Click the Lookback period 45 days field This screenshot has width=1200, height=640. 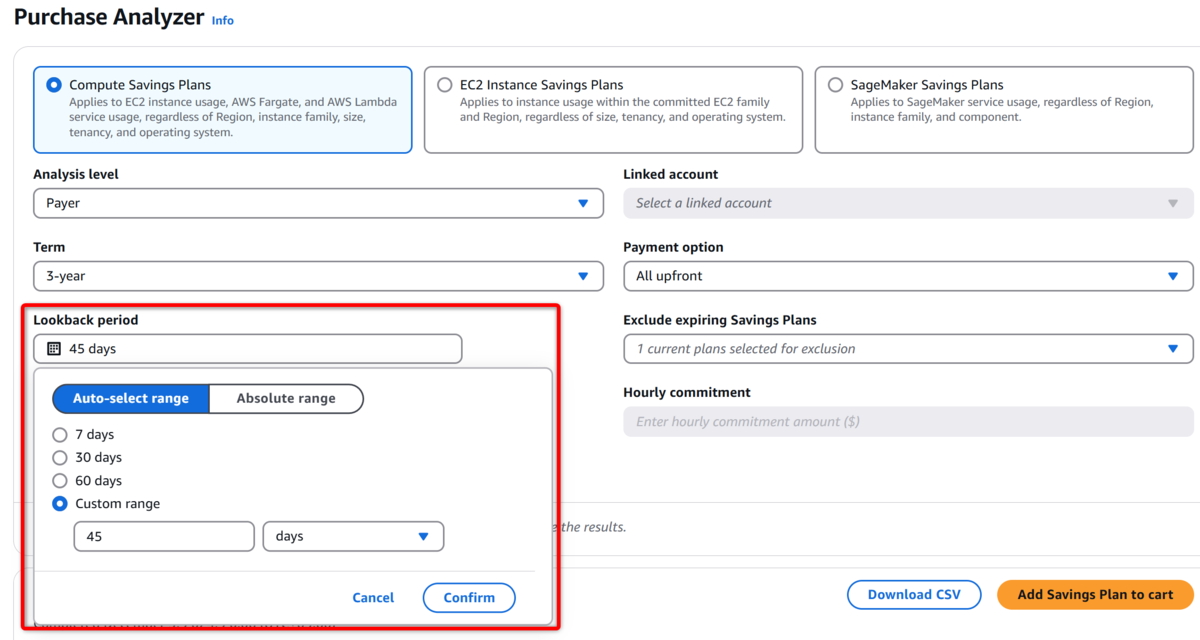pos(248,349)
